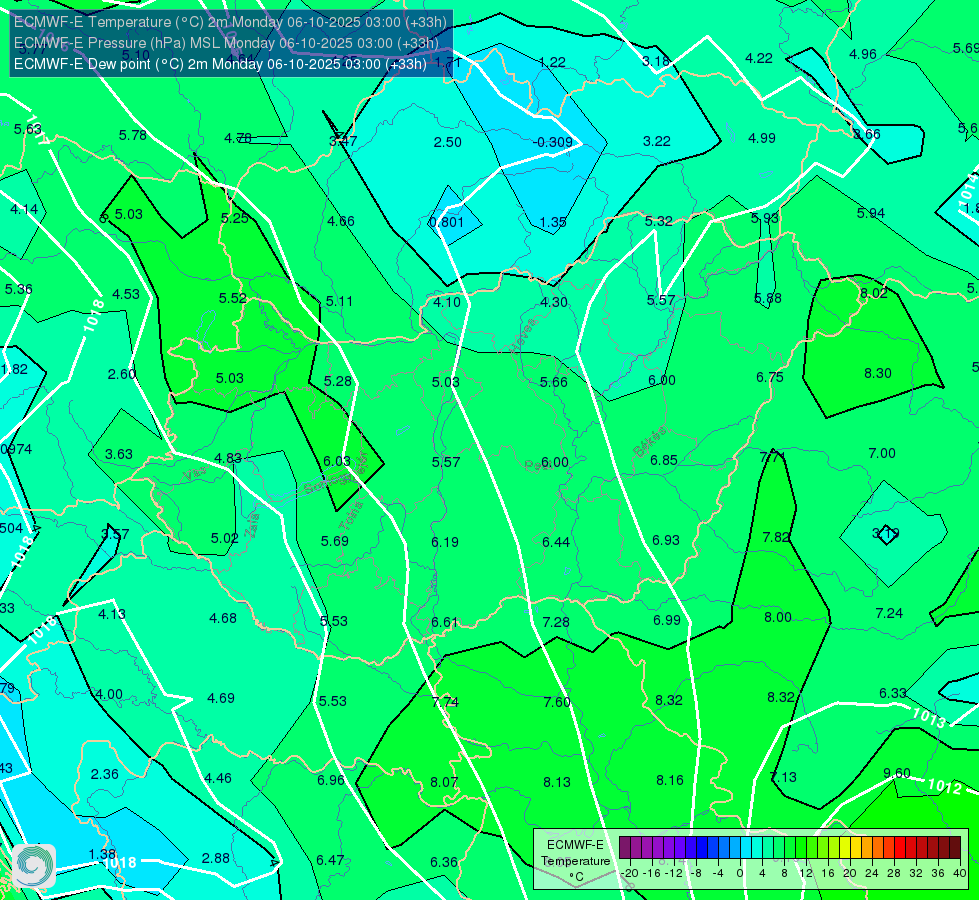Image resolution: width=979 pixels, height=900 pixels.
Task: Click the 1013 isobar label
Action: coord(928,716)
